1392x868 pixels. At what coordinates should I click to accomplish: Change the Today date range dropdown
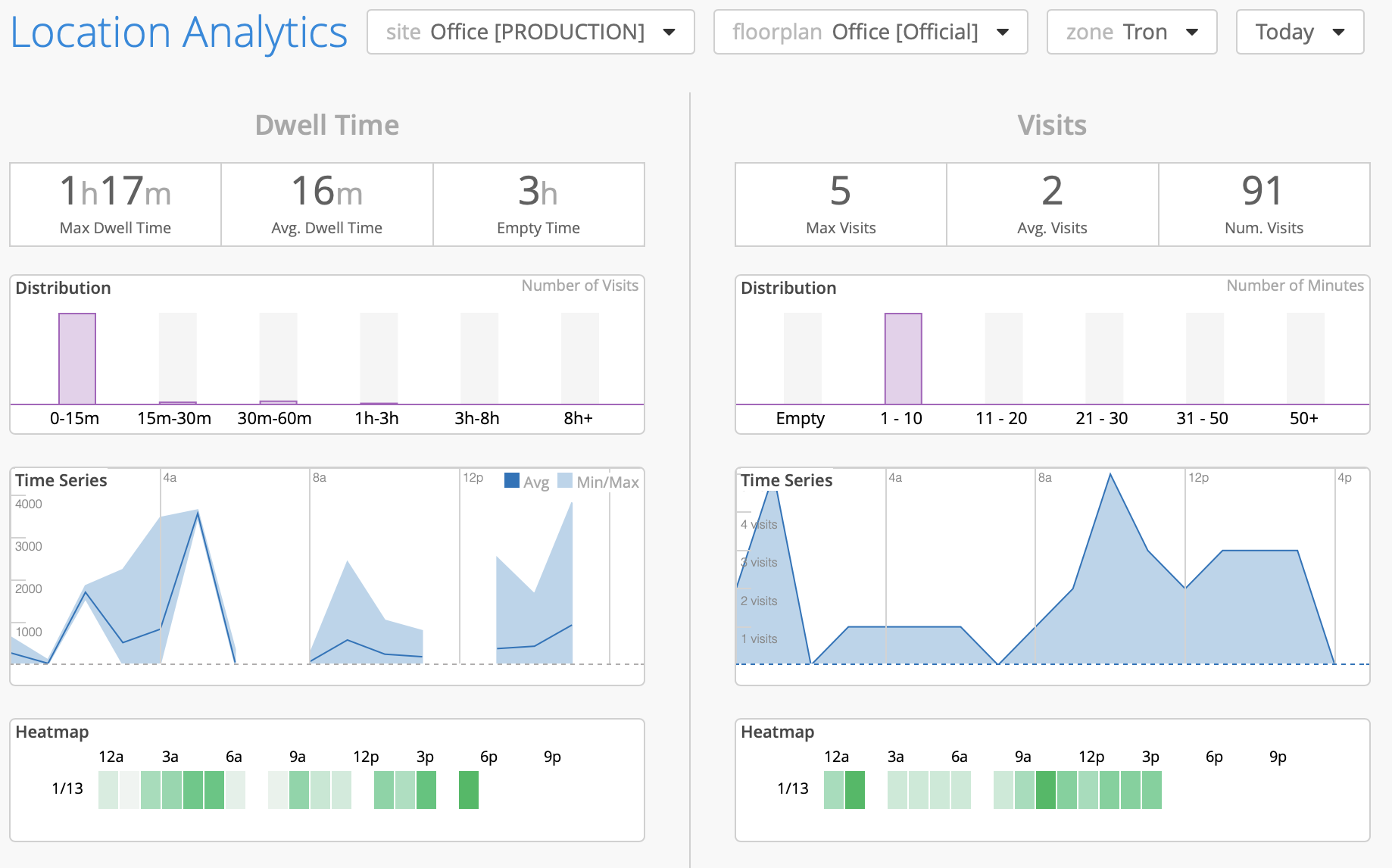pos(1300,32)
